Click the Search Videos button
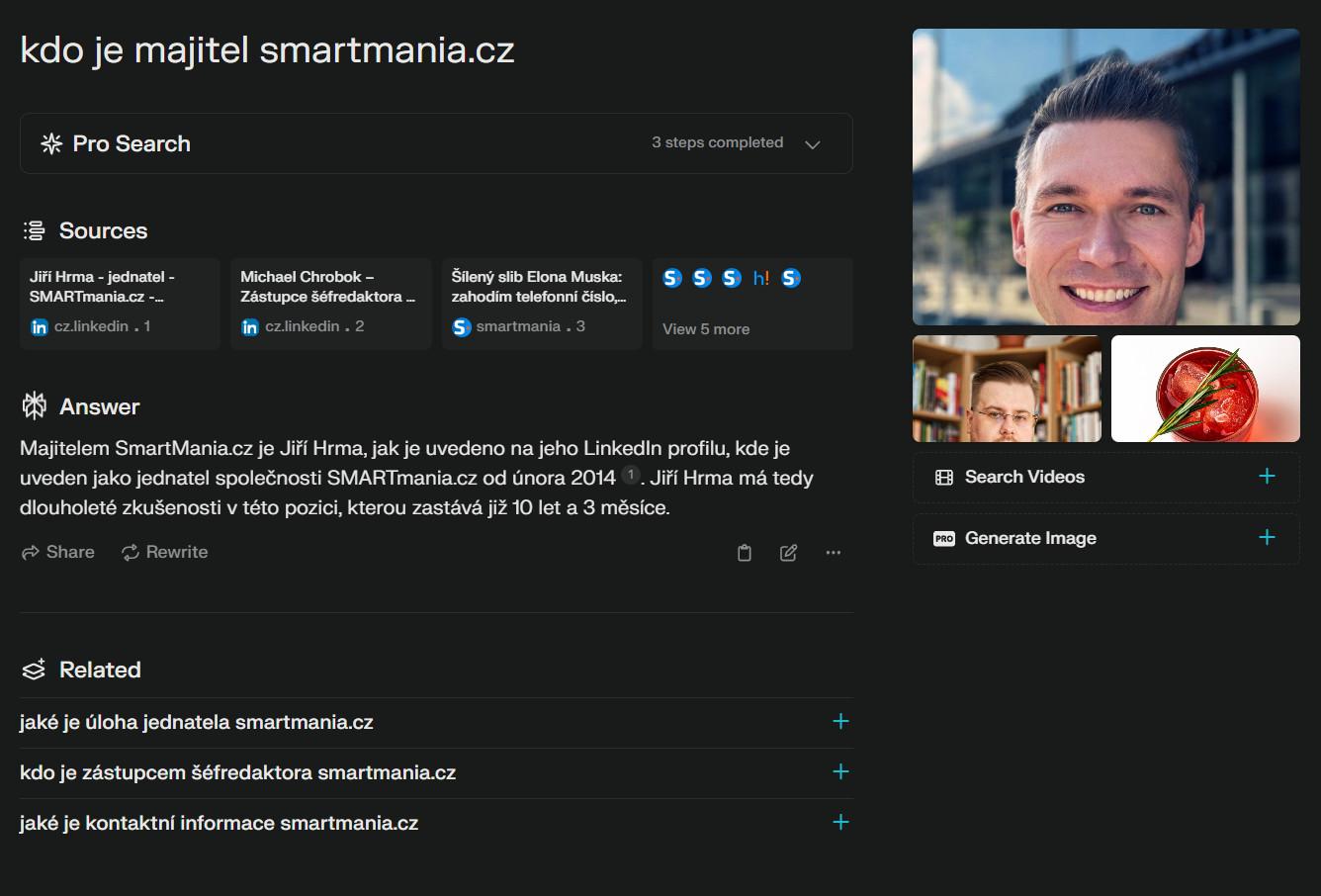1321x896 pixels. click(x=1106, y=478)
